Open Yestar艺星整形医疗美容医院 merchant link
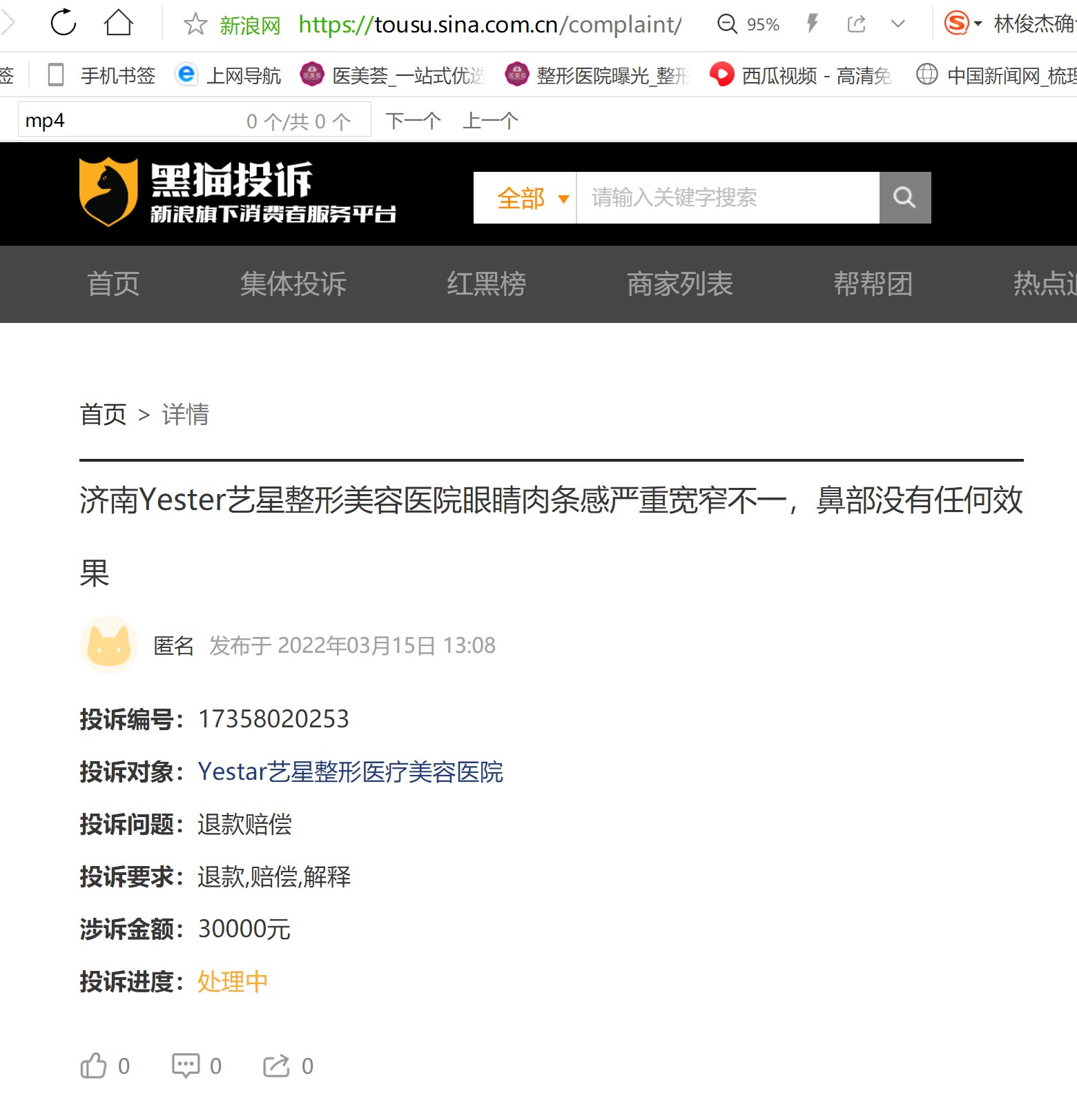Screen dimensions: 1077x1120 pos(351,772)
